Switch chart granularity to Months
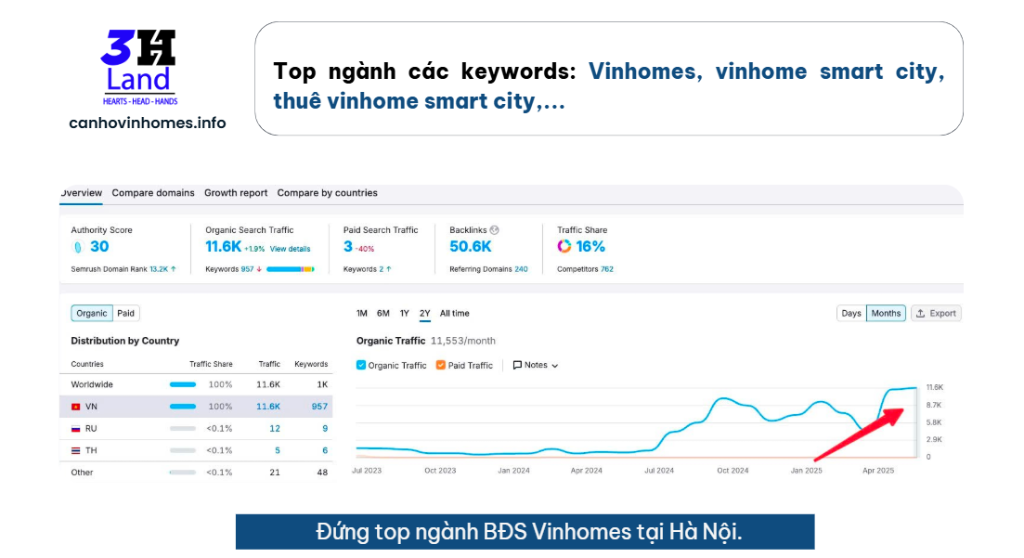 (x=886, y=314)
